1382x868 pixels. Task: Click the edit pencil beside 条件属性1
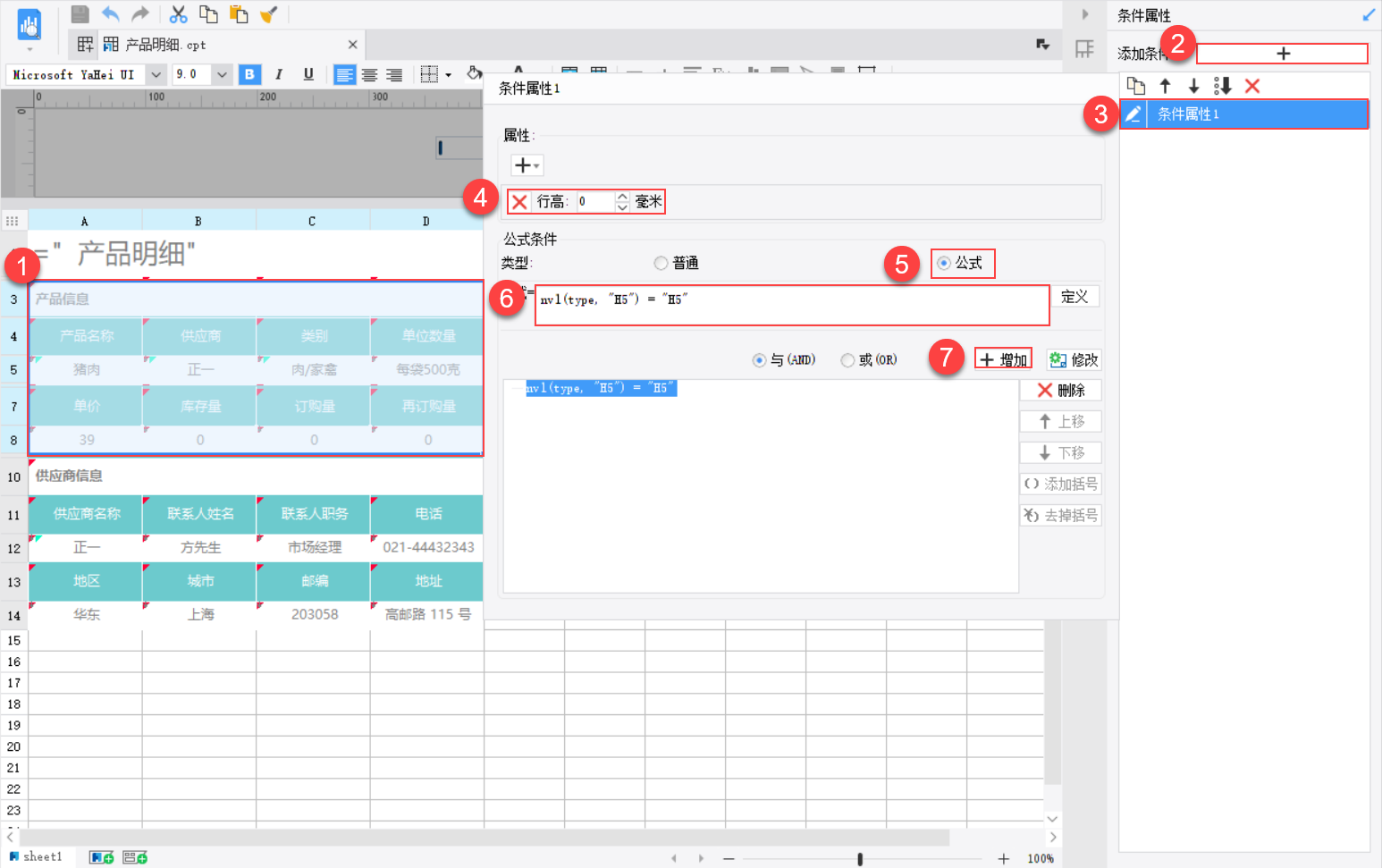(x=1133, y=114)
